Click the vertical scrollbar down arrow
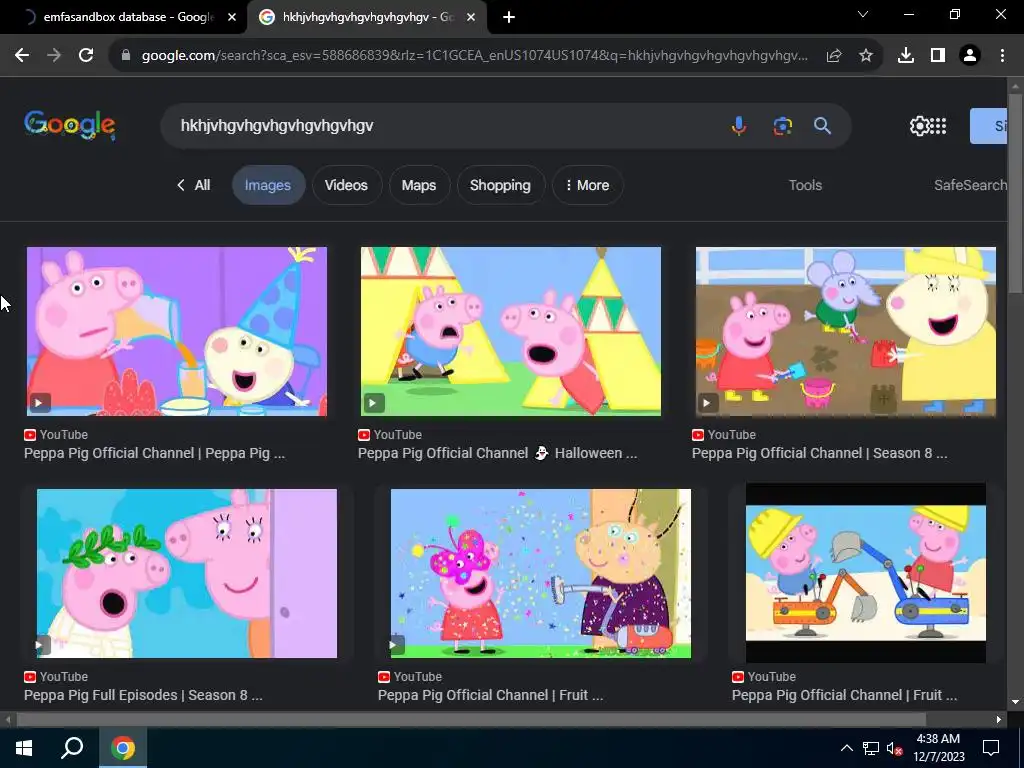Screen dimensions: 1024x768 pos(1015,702)
